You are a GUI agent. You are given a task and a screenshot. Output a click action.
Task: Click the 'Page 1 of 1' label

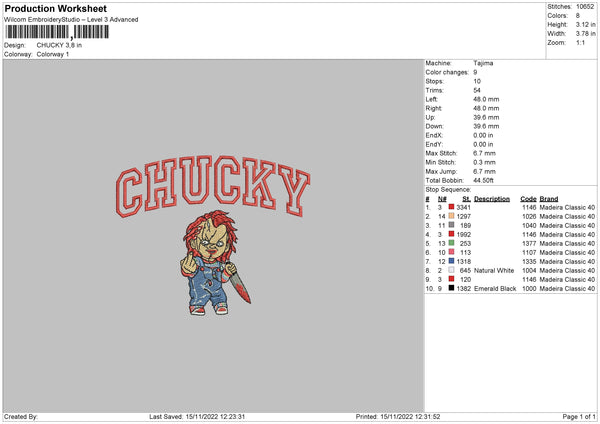[x=579, y=417]
